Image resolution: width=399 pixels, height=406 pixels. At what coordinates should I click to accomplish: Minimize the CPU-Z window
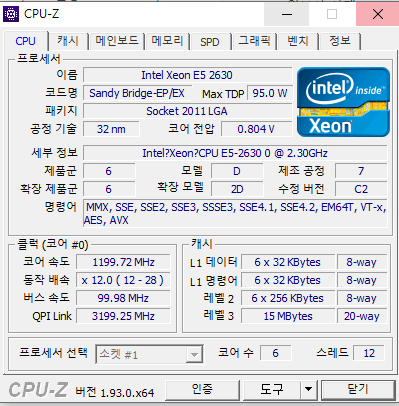point(287,14)
